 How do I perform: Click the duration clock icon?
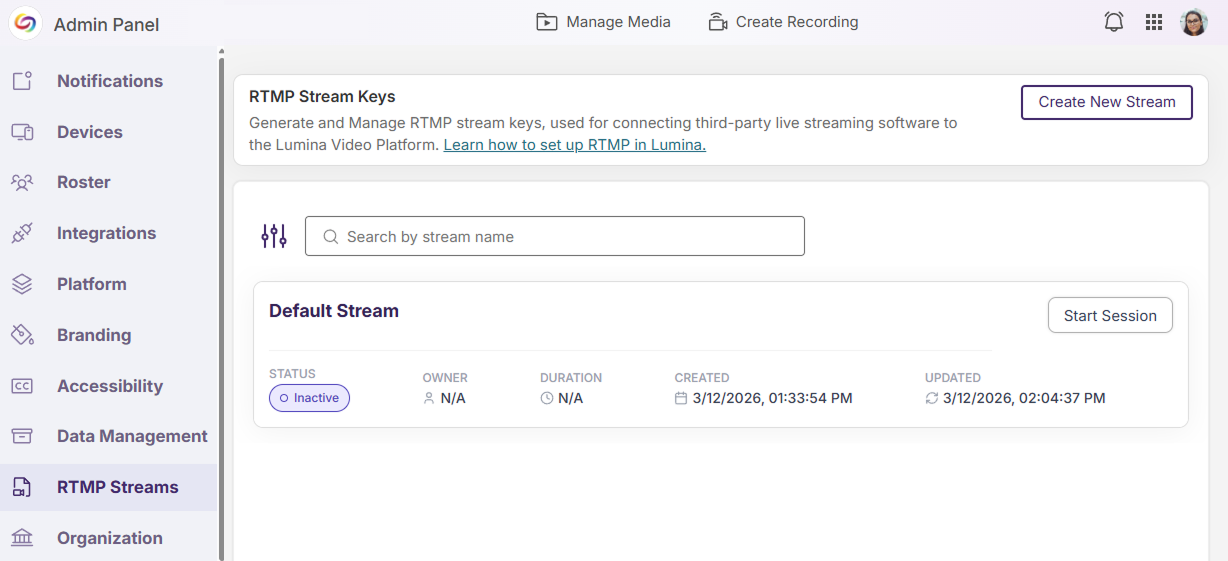click(547, 398)
